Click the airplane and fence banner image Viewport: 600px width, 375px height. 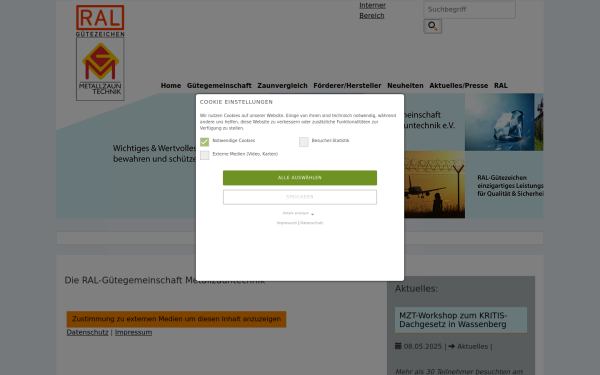pyautogui.click(x=434, y=184)
